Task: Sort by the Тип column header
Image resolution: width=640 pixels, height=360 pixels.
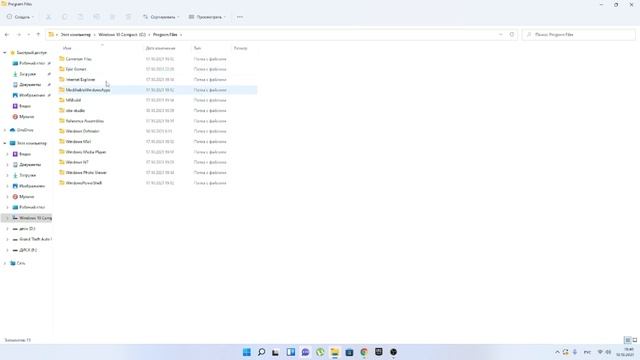Action: point(198,48)
